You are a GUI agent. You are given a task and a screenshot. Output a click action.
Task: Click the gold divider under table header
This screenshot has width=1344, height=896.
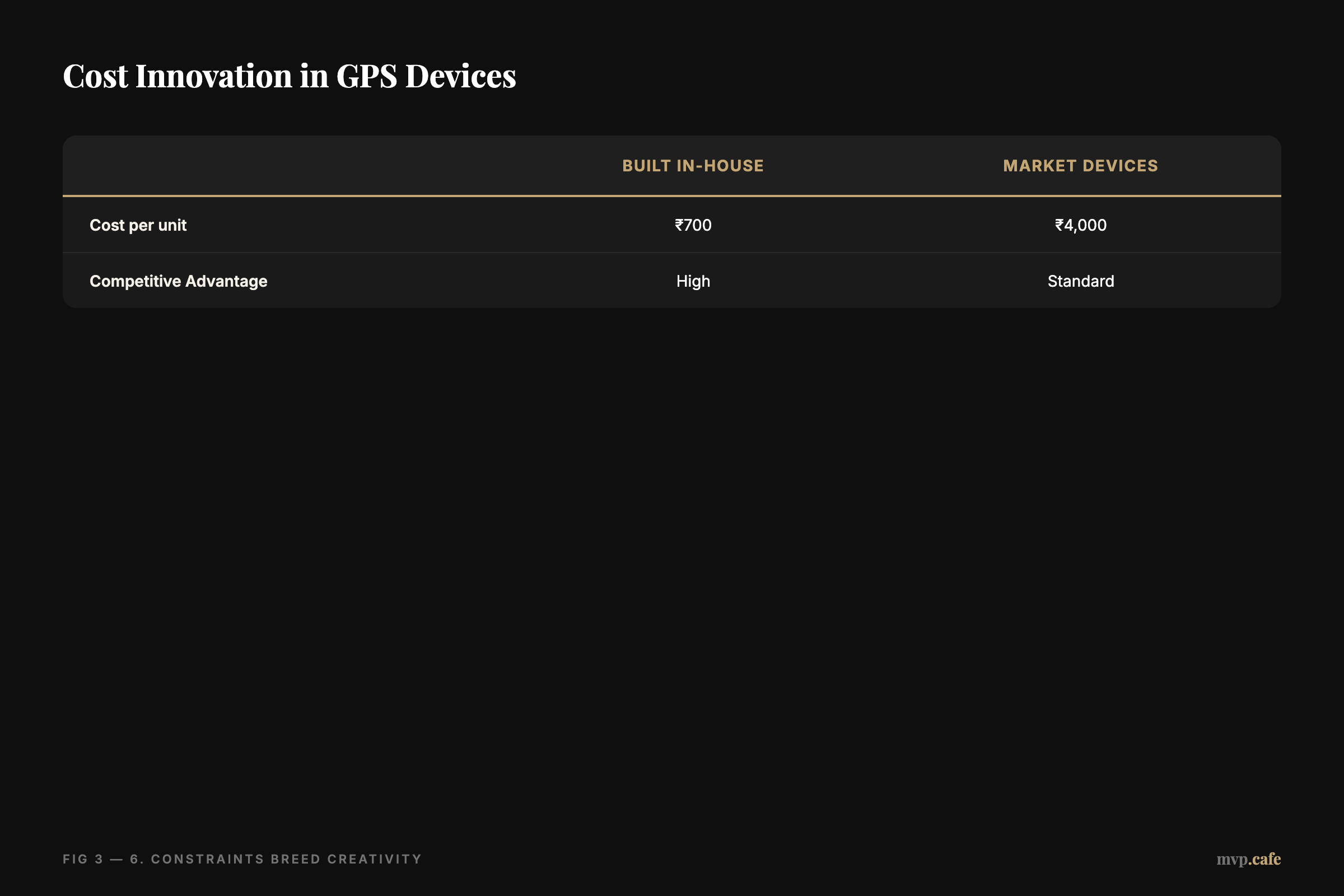pos(671,196)
